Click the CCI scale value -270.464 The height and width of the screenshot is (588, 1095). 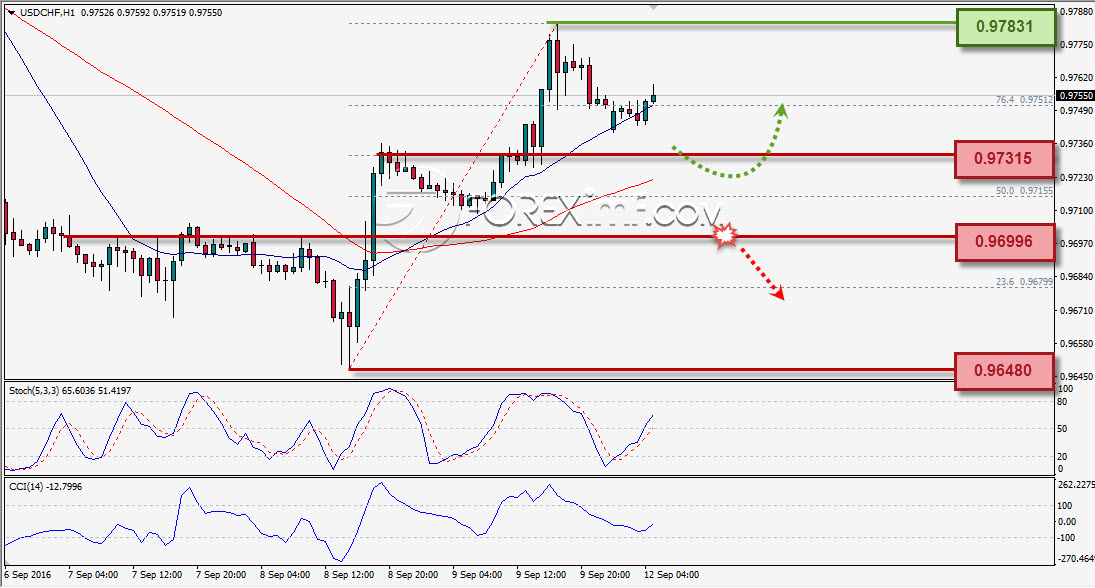[1076, 559]
